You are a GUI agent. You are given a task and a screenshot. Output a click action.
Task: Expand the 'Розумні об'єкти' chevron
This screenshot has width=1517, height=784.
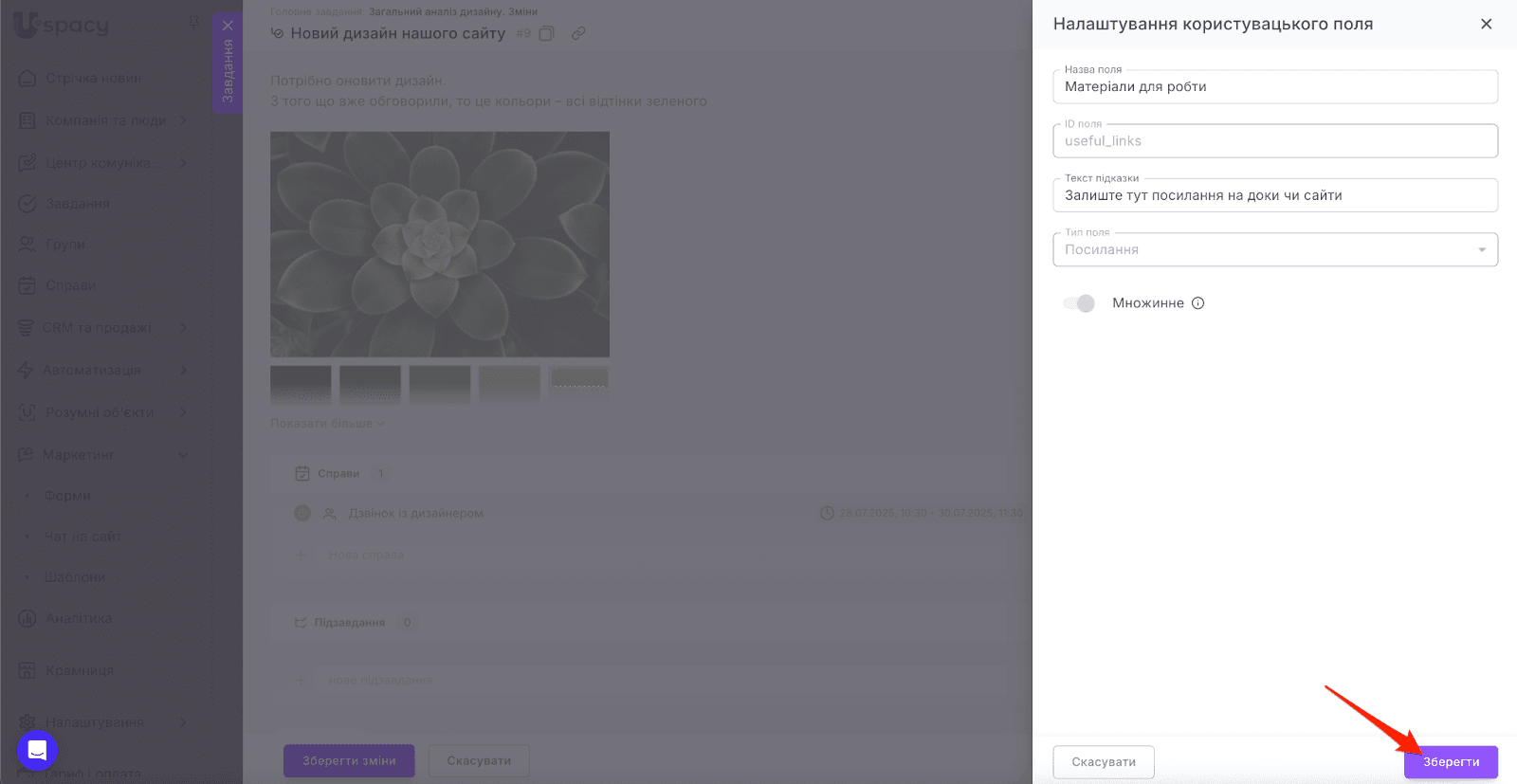183,412
